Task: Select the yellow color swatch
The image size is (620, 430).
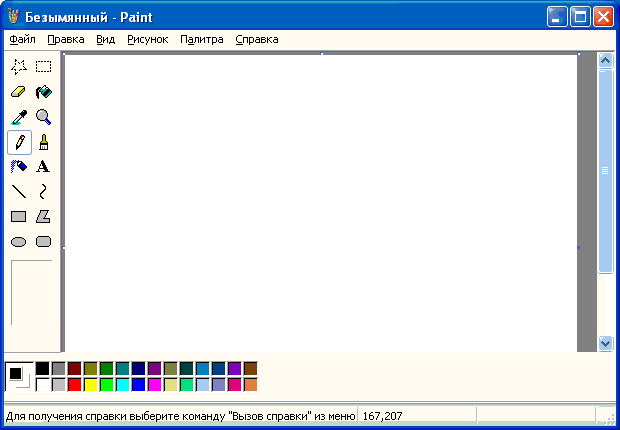Action: point(91,385)
